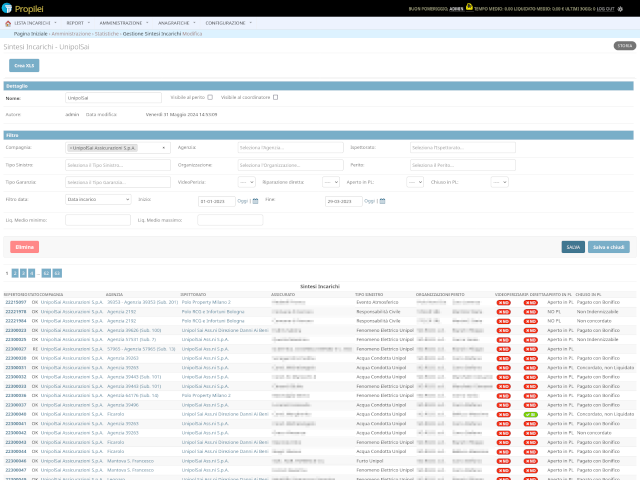640x480 pixels.
Task: Click the Rip. Diretta NO badge for row 22300027
Action: pyautogui.click(x=531, y=349)
